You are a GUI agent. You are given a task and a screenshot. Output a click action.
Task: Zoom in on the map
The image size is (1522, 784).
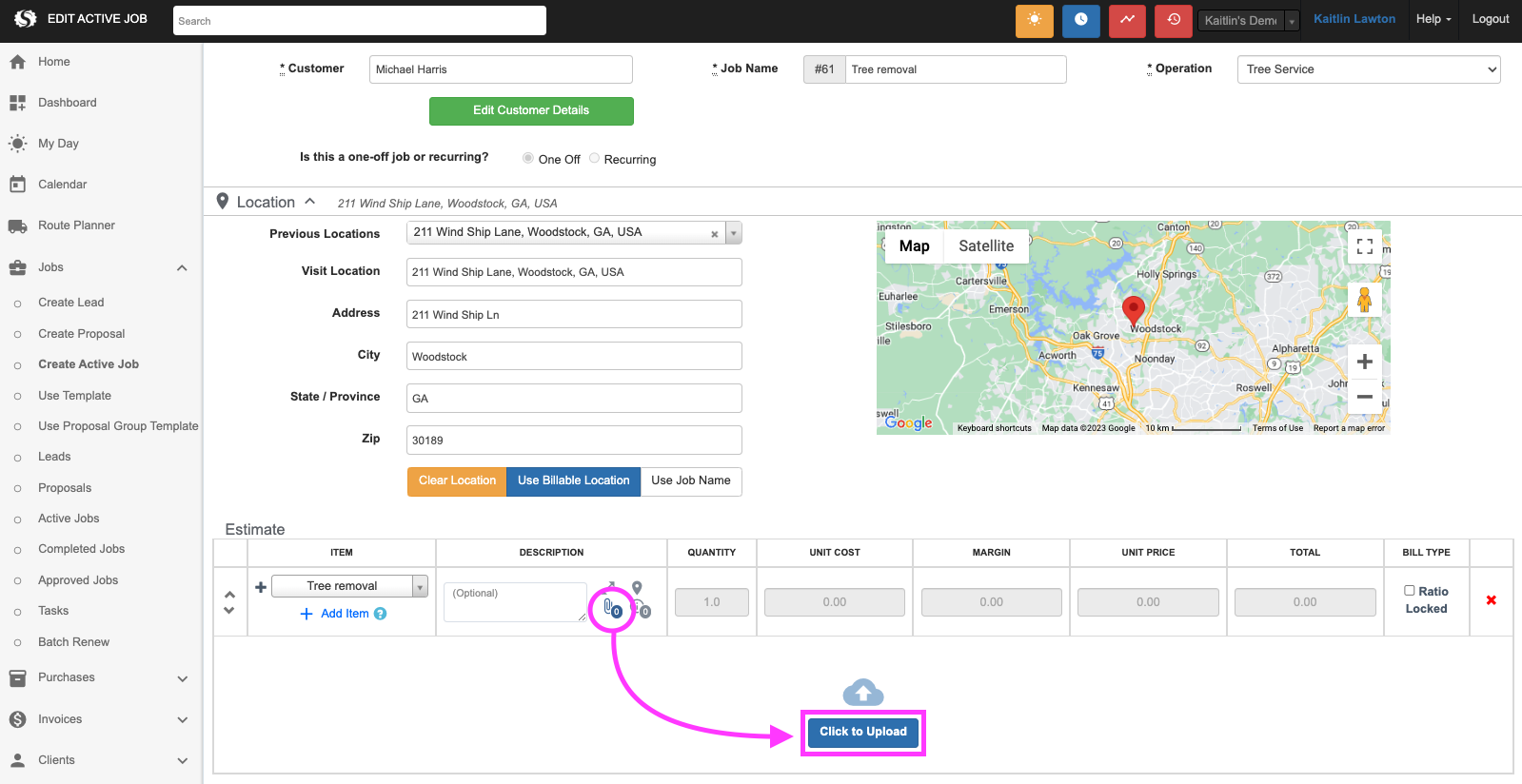coord(1364,362)
